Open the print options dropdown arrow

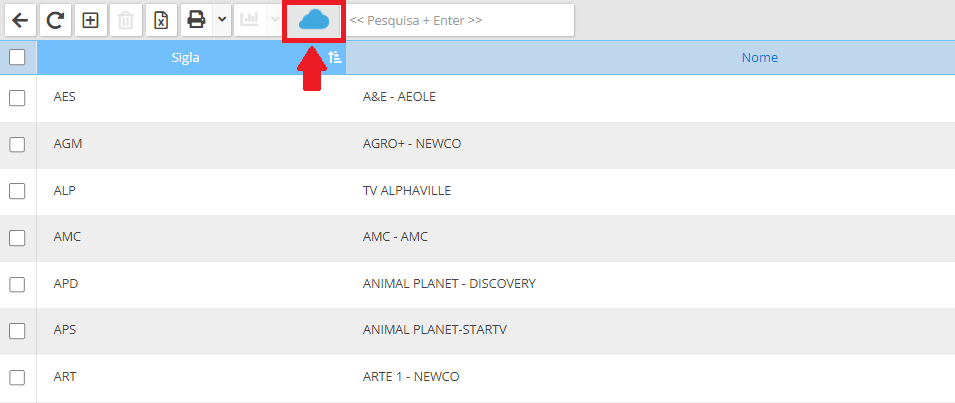pos(222,20)
